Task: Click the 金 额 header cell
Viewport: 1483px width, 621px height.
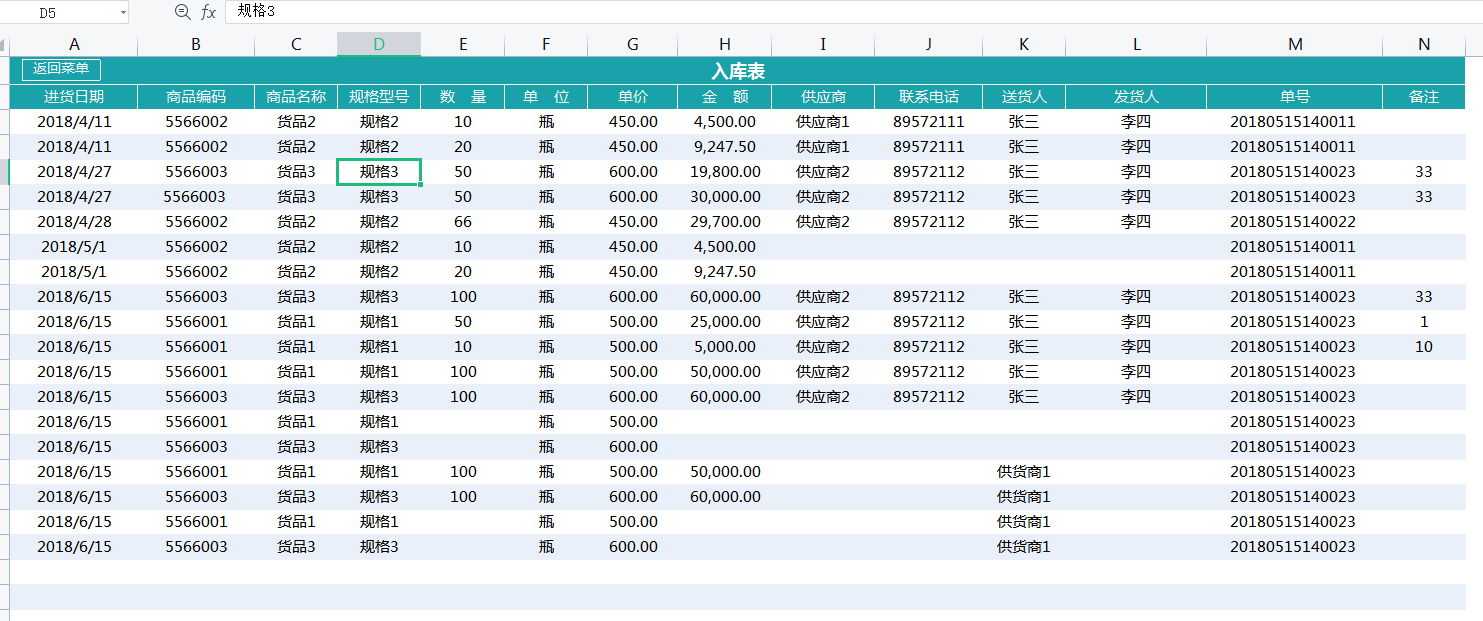Action: 725,97
